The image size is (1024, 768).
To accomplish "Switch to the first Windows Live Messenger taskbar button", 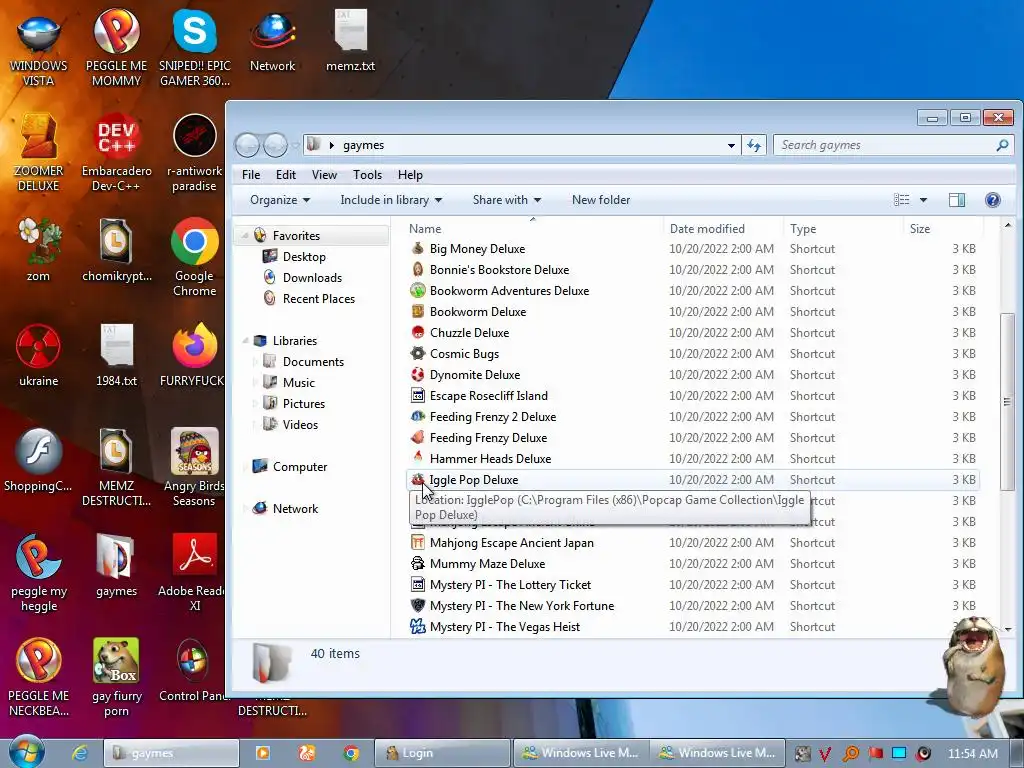I will [581, 753].
